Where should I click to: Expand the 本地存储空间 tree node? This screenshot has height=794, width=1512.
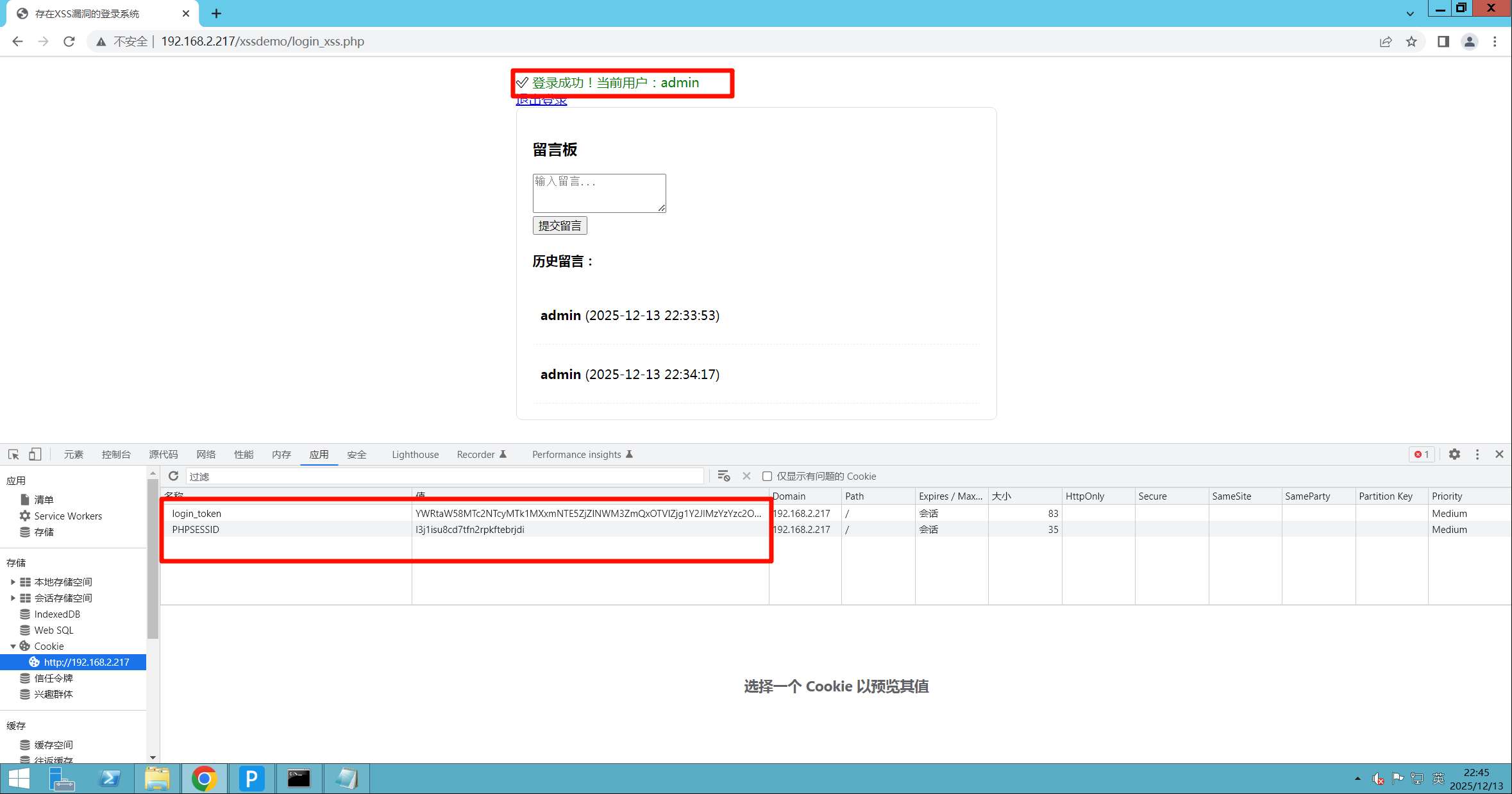tap(13, 582)
